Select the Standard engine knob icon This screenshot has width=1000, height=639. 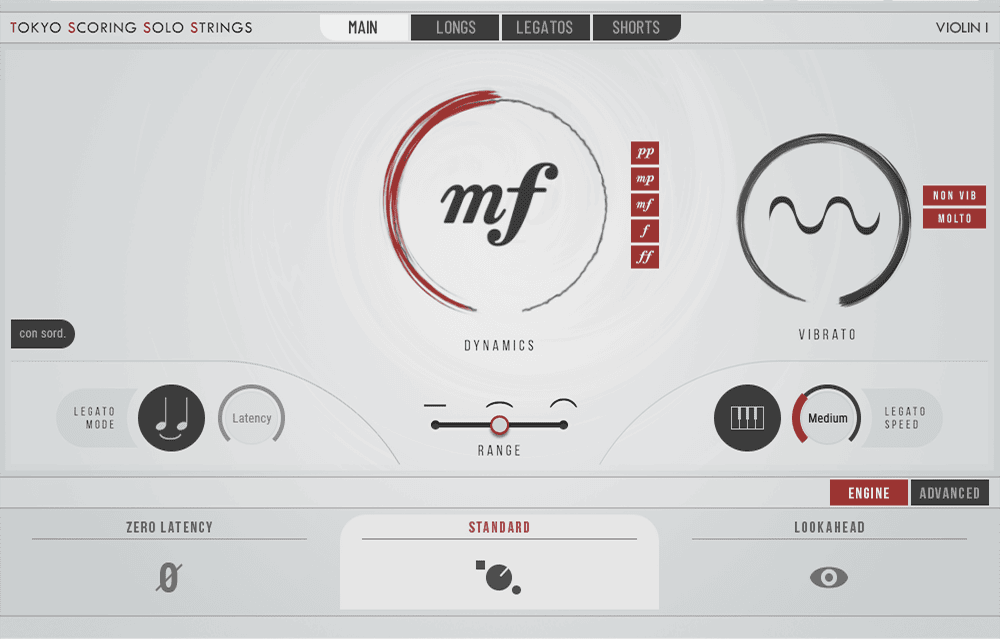(x=499, y=577)
